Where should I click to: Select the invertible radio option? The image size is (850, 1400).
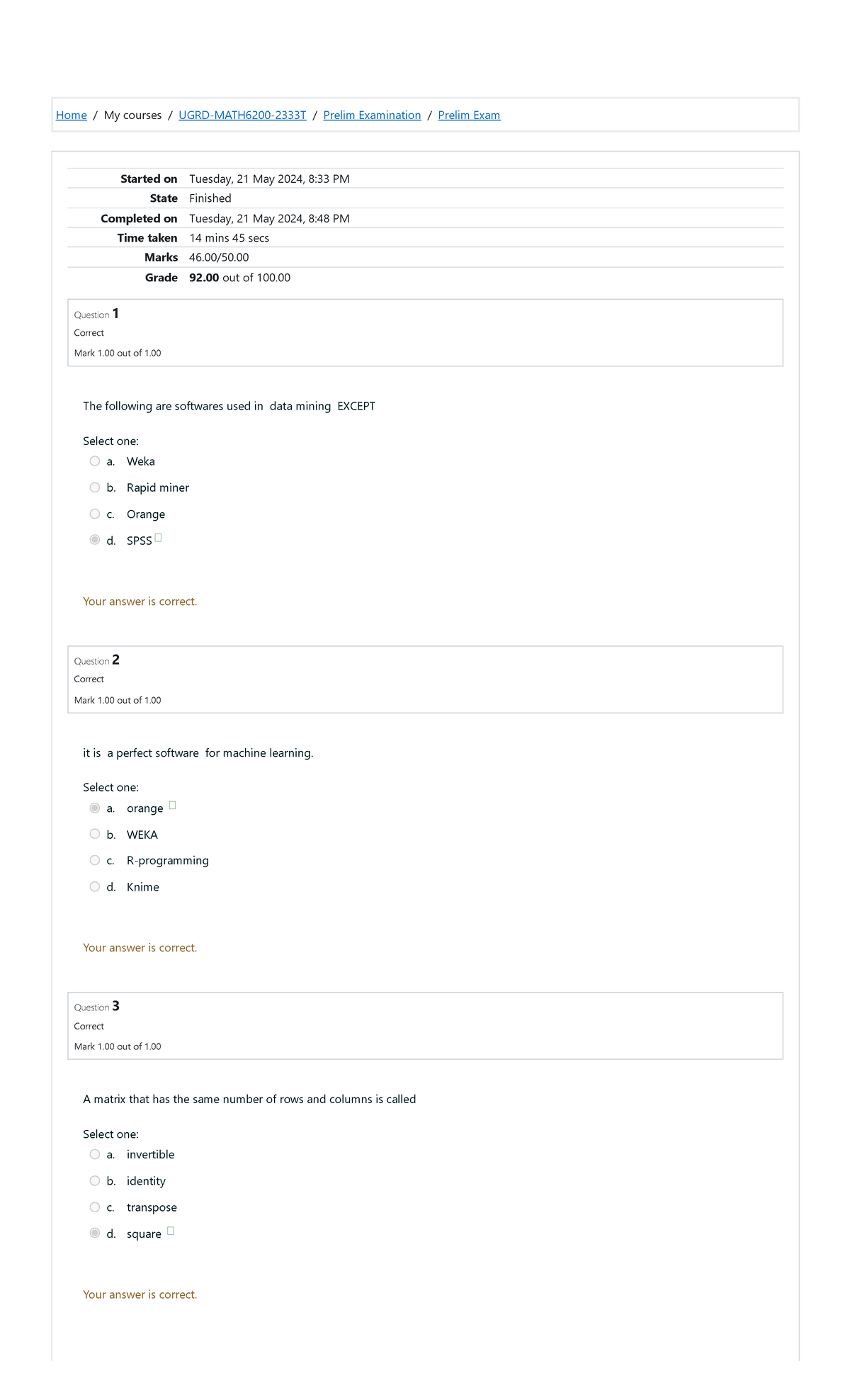coord(95,1154)
